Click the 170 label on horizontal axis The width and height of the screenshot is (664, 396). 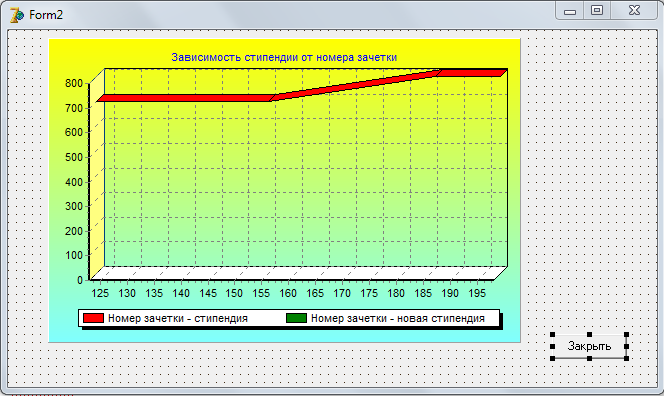[x=342, y=293]
